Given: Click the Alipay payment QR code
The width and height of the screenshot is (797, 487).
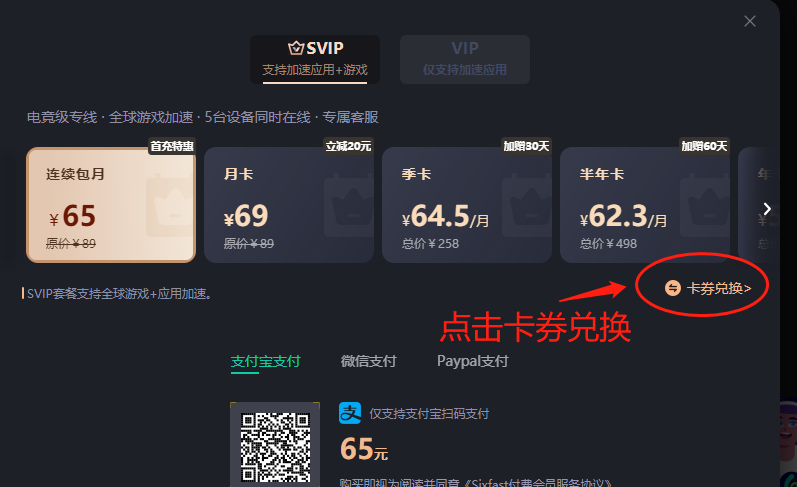Looking at the screenshot, I should coord(275,447).
